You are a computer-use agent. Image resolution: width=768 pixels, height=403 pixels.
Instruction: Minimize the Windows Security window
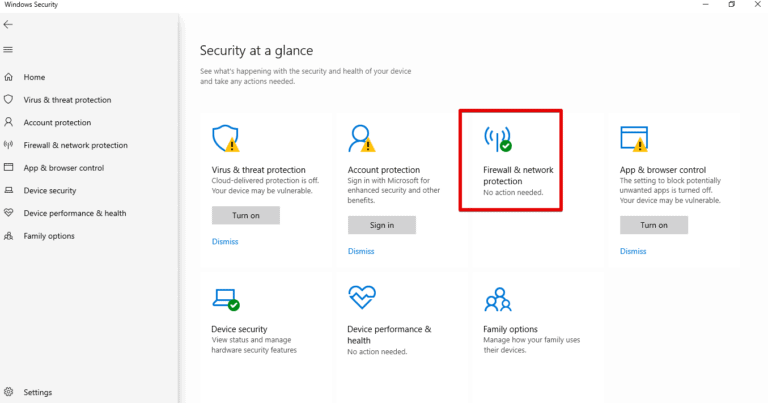coord(706,4)
